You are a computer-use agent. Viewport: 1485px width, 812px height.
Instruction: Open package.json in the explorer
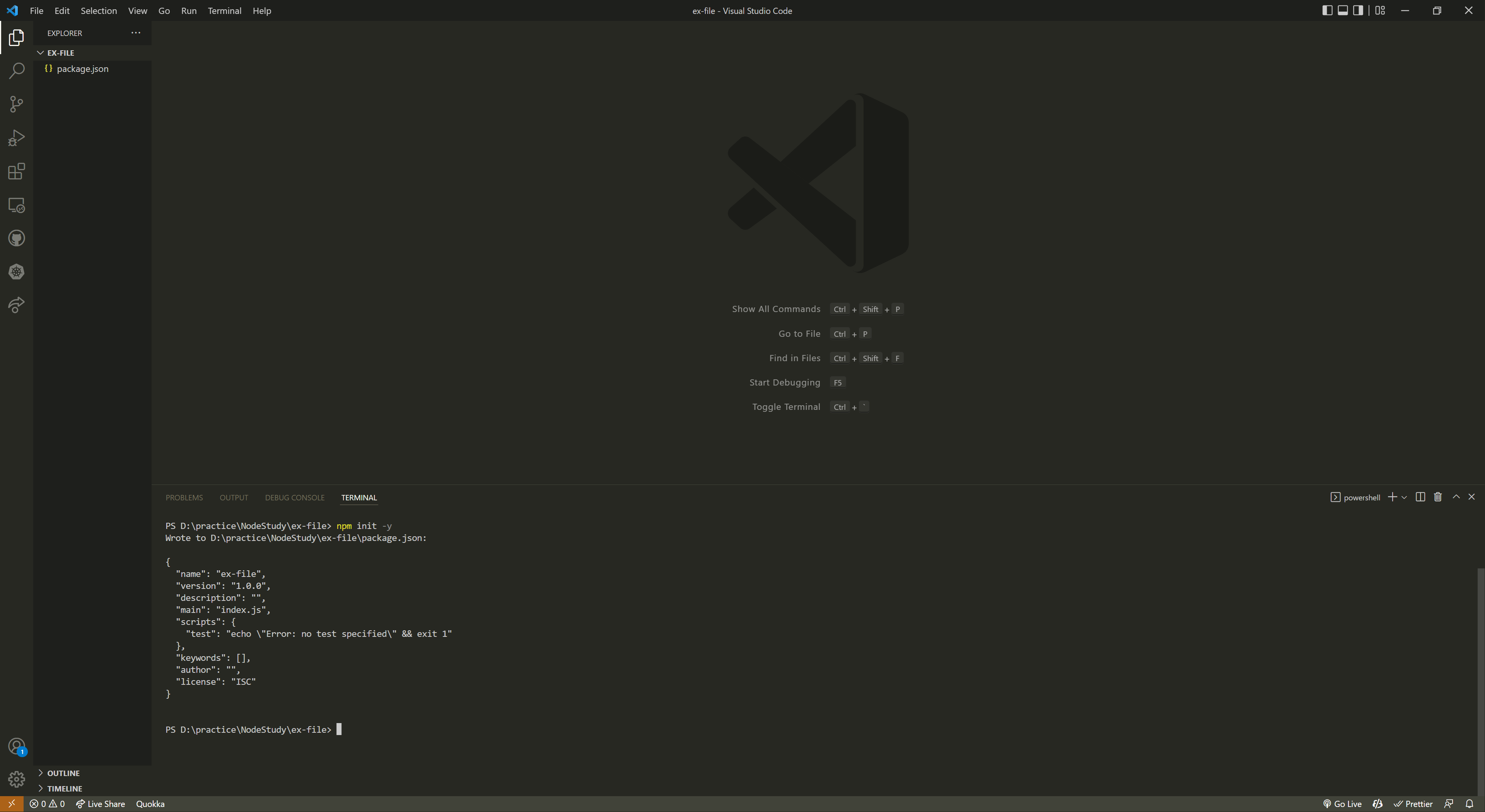pos(82,68)
